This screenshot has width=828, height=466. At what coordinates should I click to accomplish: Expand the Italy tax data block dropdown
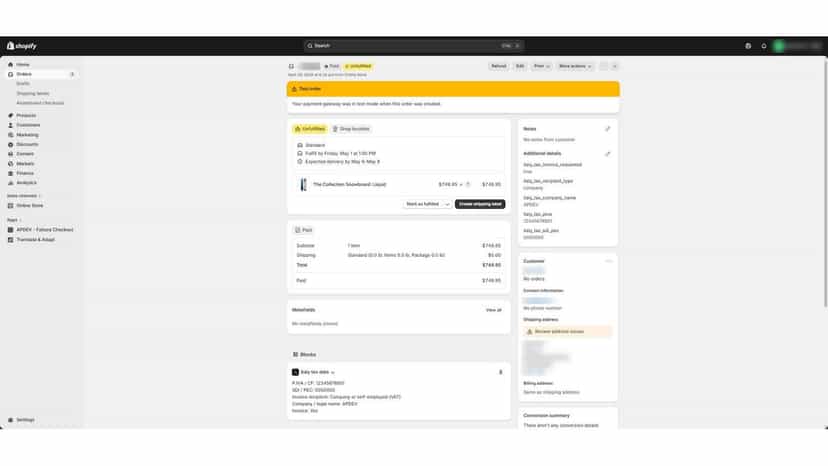coord(333,372)
